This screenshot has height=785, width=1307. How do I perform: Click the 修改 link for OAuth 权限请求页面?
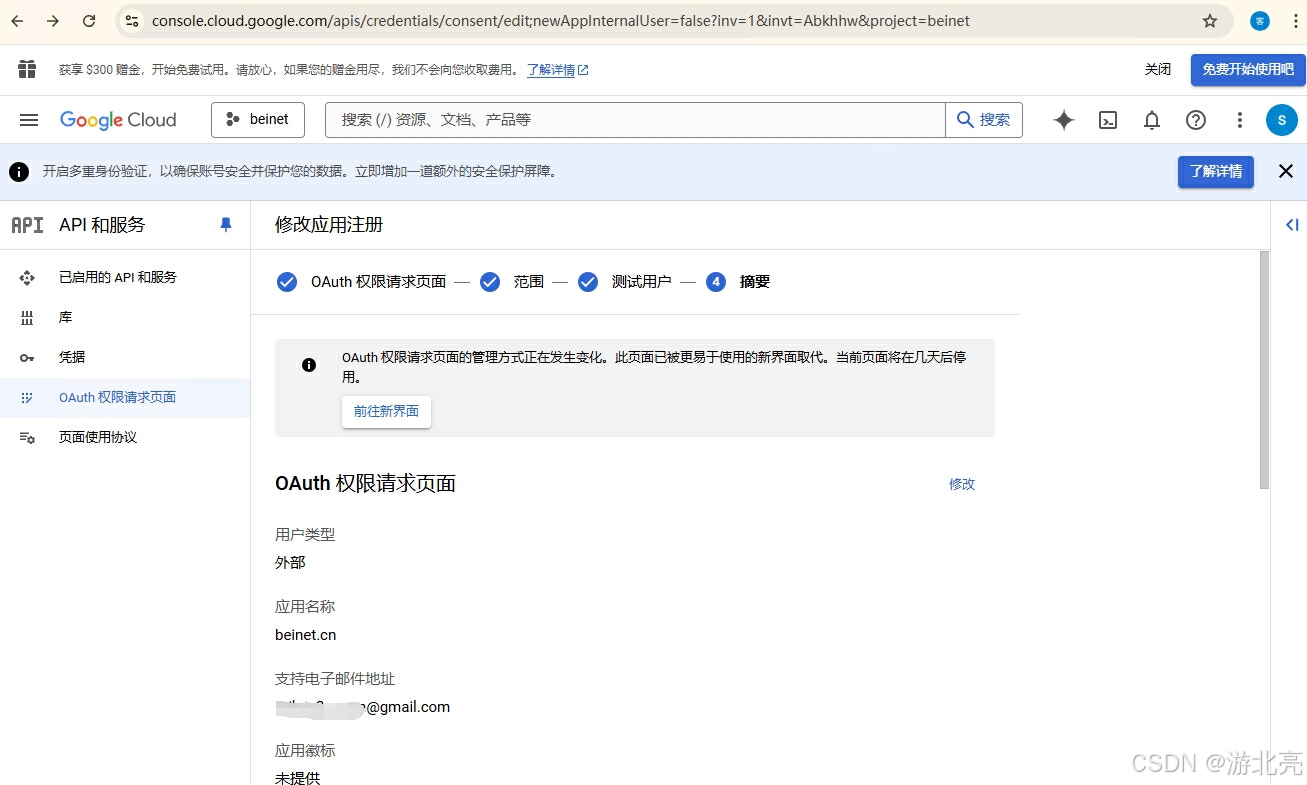(962, 484)
